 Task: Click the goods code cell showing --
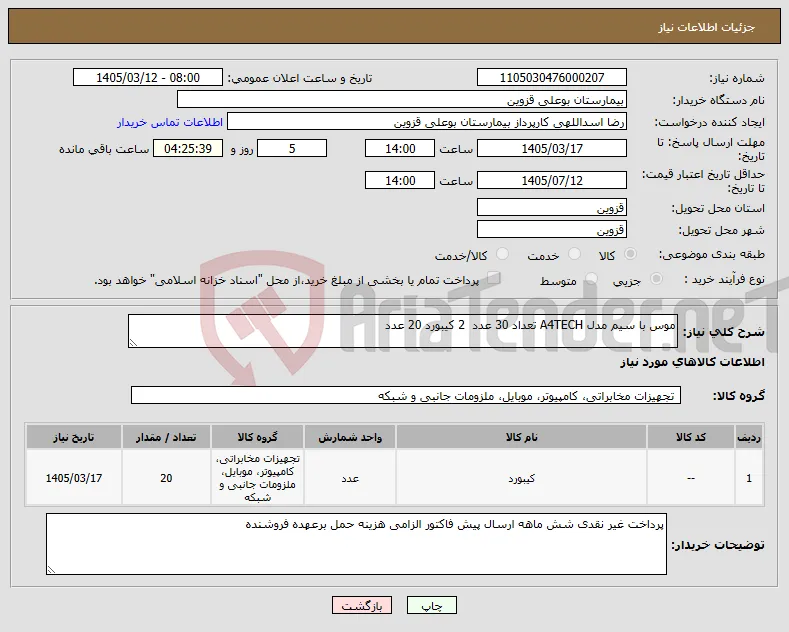[690, 478]
